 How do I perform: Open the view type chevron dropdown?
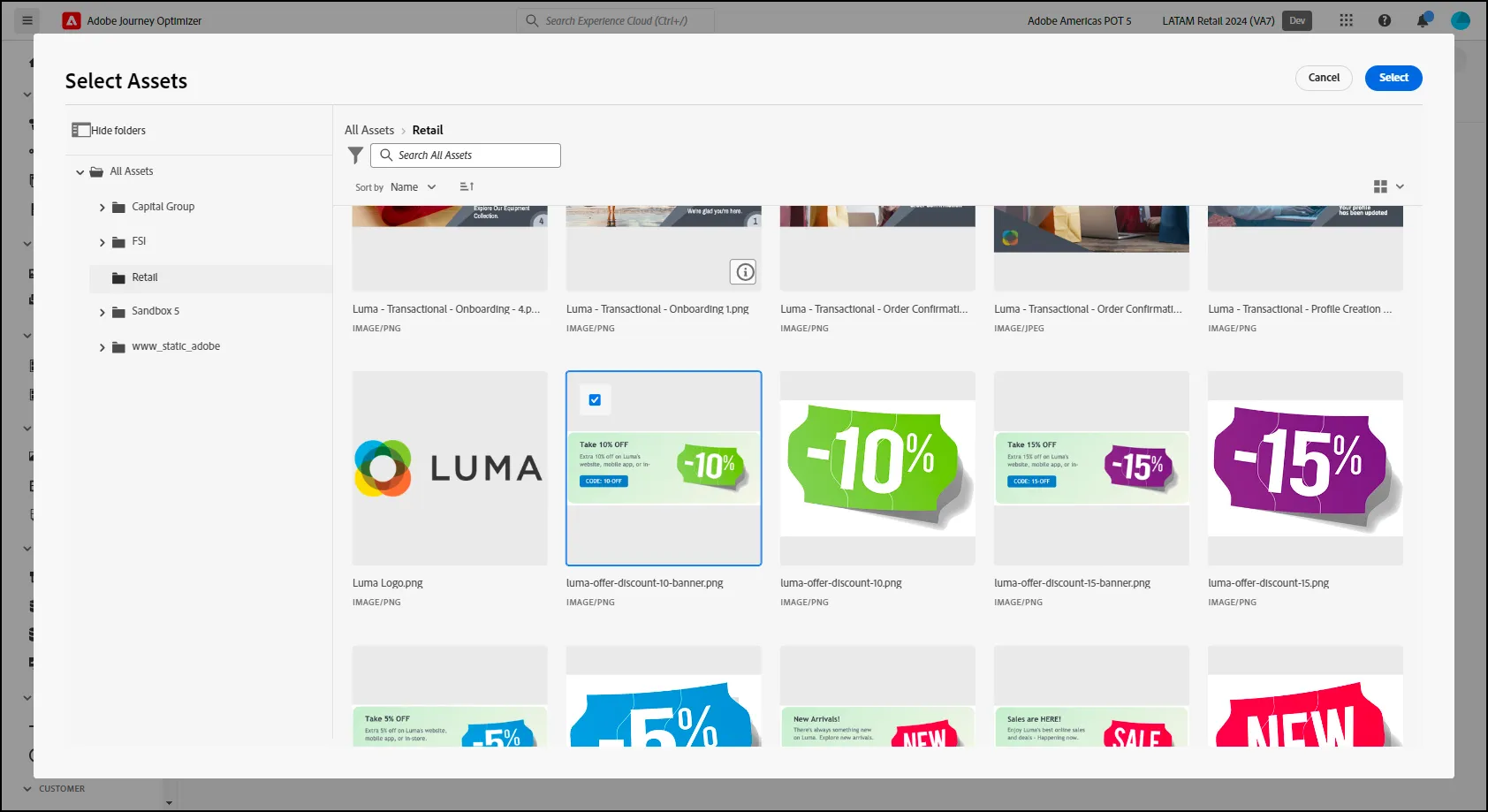pos(1400,186)
